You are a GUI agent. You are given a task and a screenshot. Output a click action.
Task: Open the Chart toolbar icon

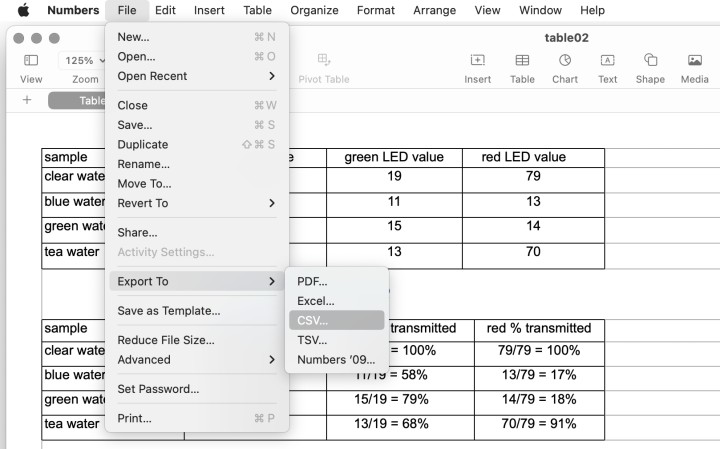pos(565,60)
